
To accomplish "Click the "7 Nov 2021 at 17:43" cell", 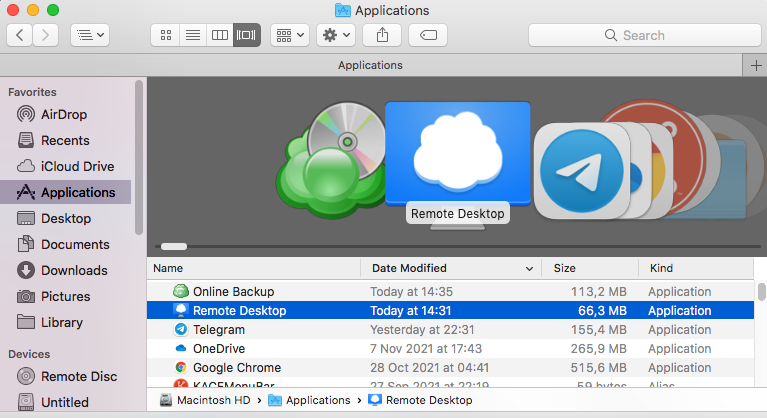I will click(426, 349).
